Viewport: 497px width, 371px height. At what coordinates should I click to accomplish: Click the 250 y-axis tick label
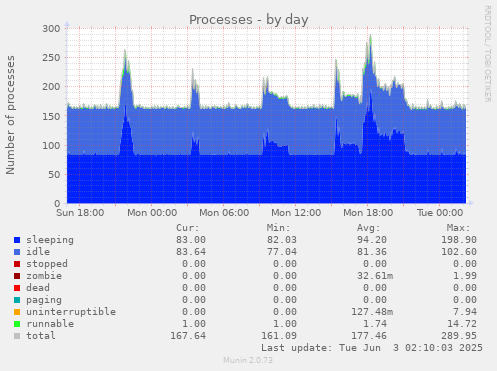click(x=51, y=58)
